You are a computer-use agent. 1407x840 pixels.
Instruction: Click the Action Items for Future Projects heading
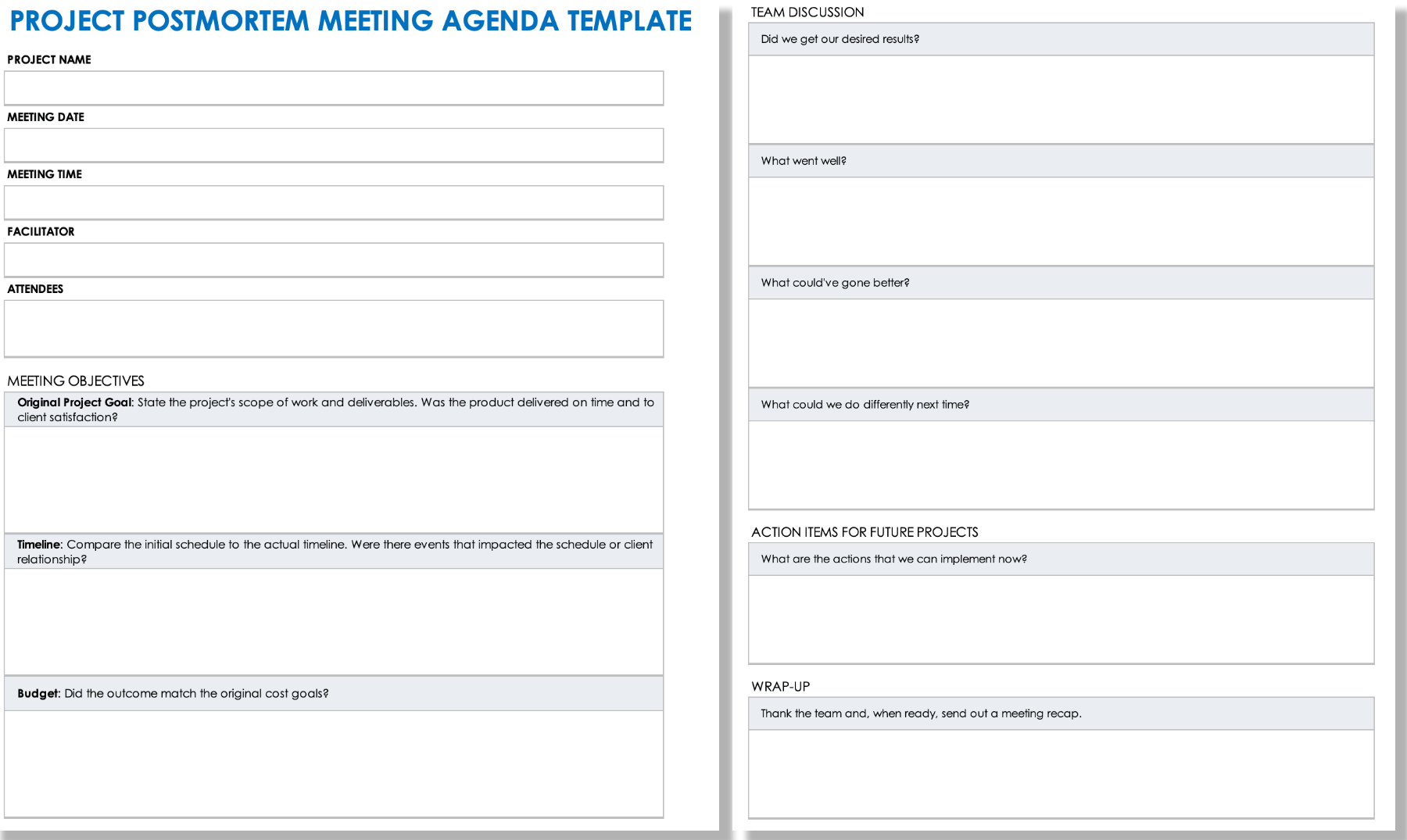pos(865,532)
